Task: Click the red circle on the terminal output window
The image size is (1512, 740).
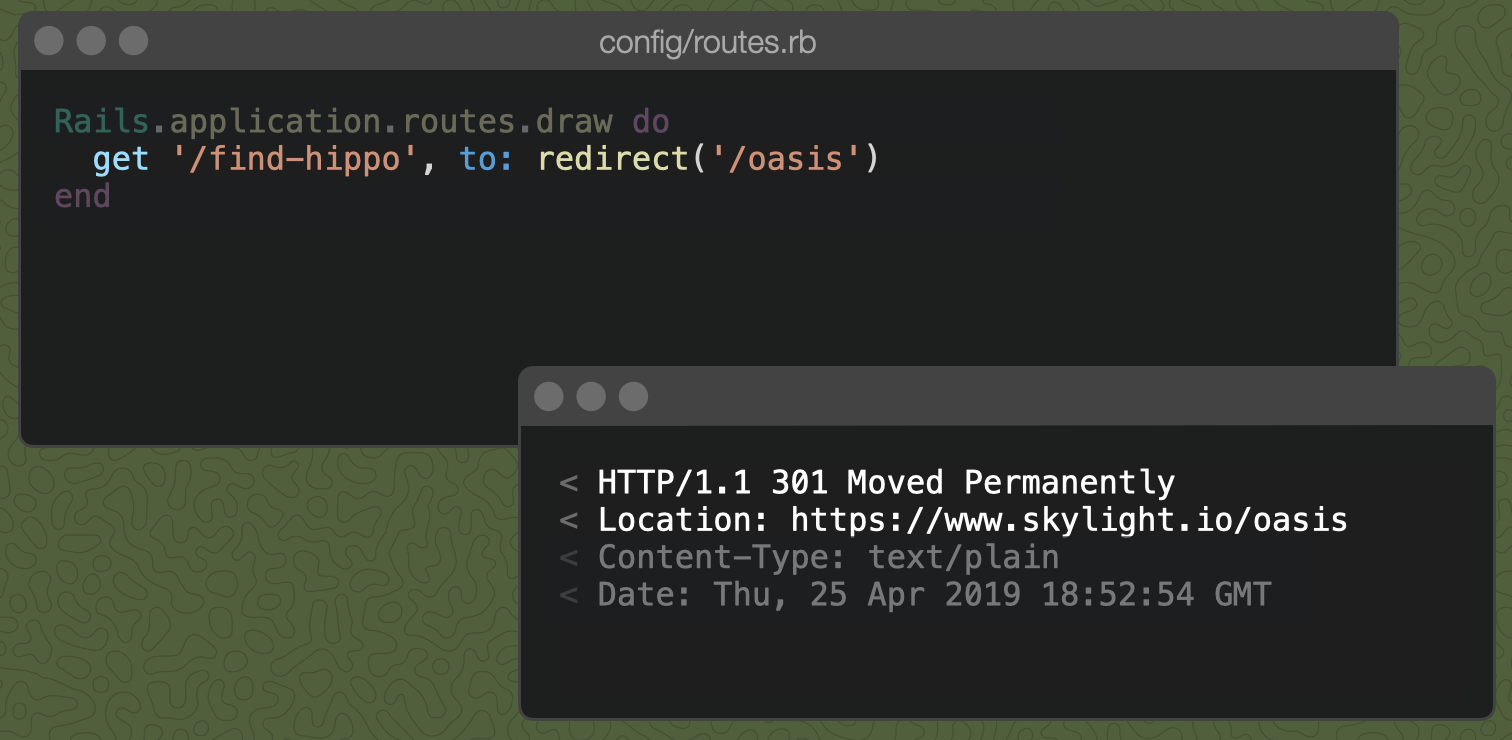Action: [548, 396]
